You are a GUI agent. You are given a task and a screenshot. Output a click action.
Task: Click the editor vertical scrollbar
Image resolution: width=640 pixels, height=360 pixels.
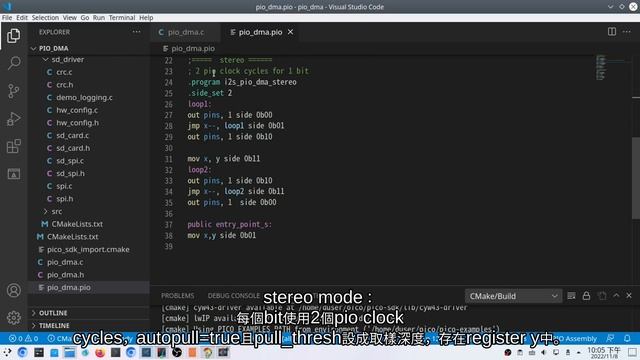(636, 178)
